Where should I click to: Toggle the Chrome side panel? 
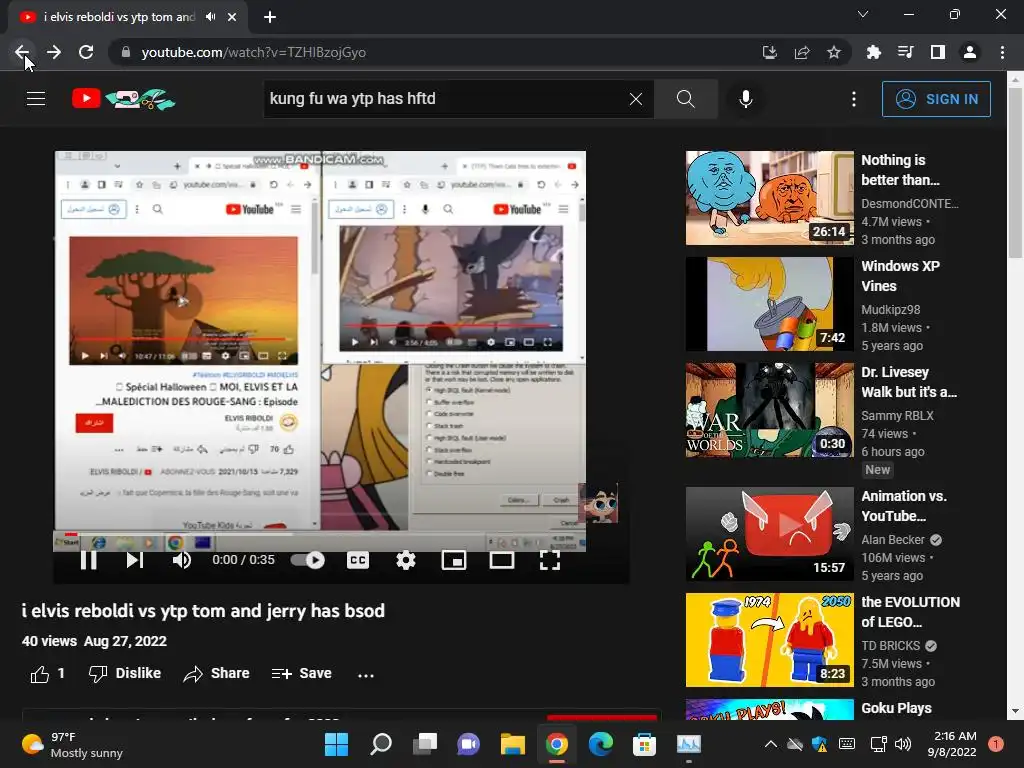[x=938, y=52]
